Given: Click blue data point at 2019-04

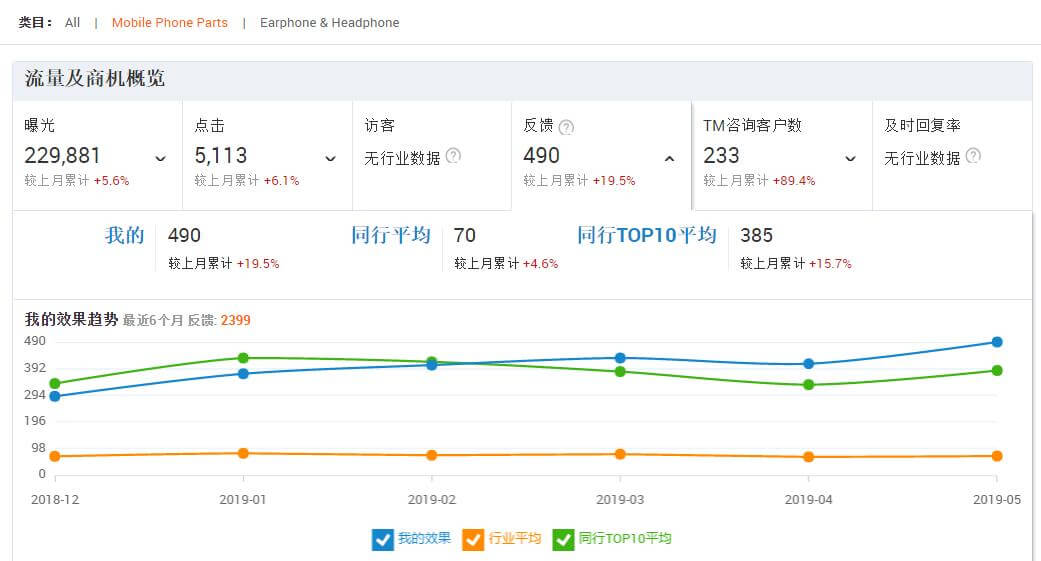Looking at the screenshot, I should (808, 364).
